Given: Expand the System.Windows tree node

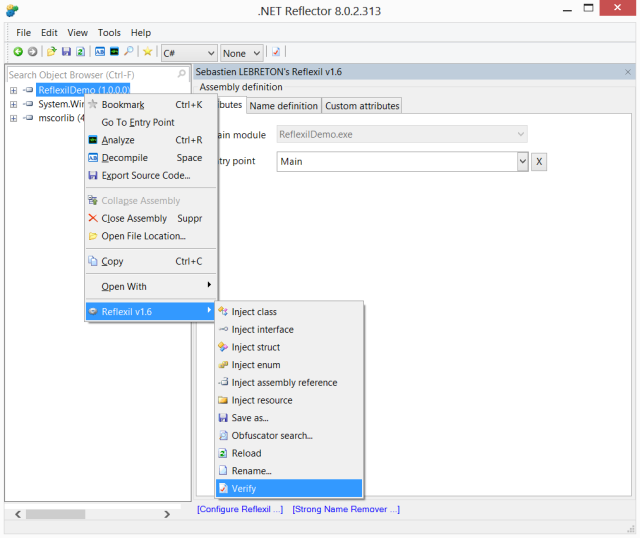Looking at the screenshot, I should point(13,104).
